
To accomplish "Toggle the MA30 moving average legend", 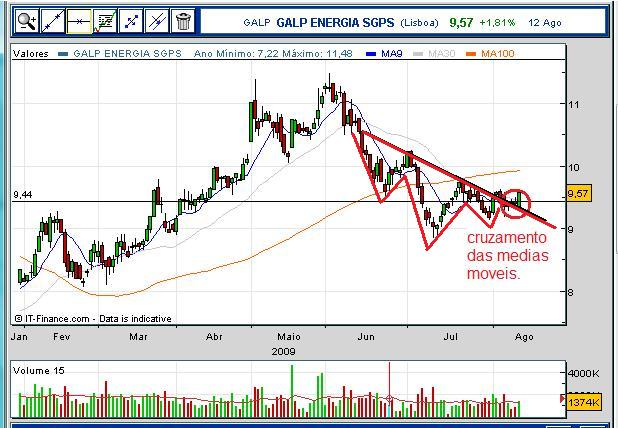I will pyautogui.click(x=434, y=54).
